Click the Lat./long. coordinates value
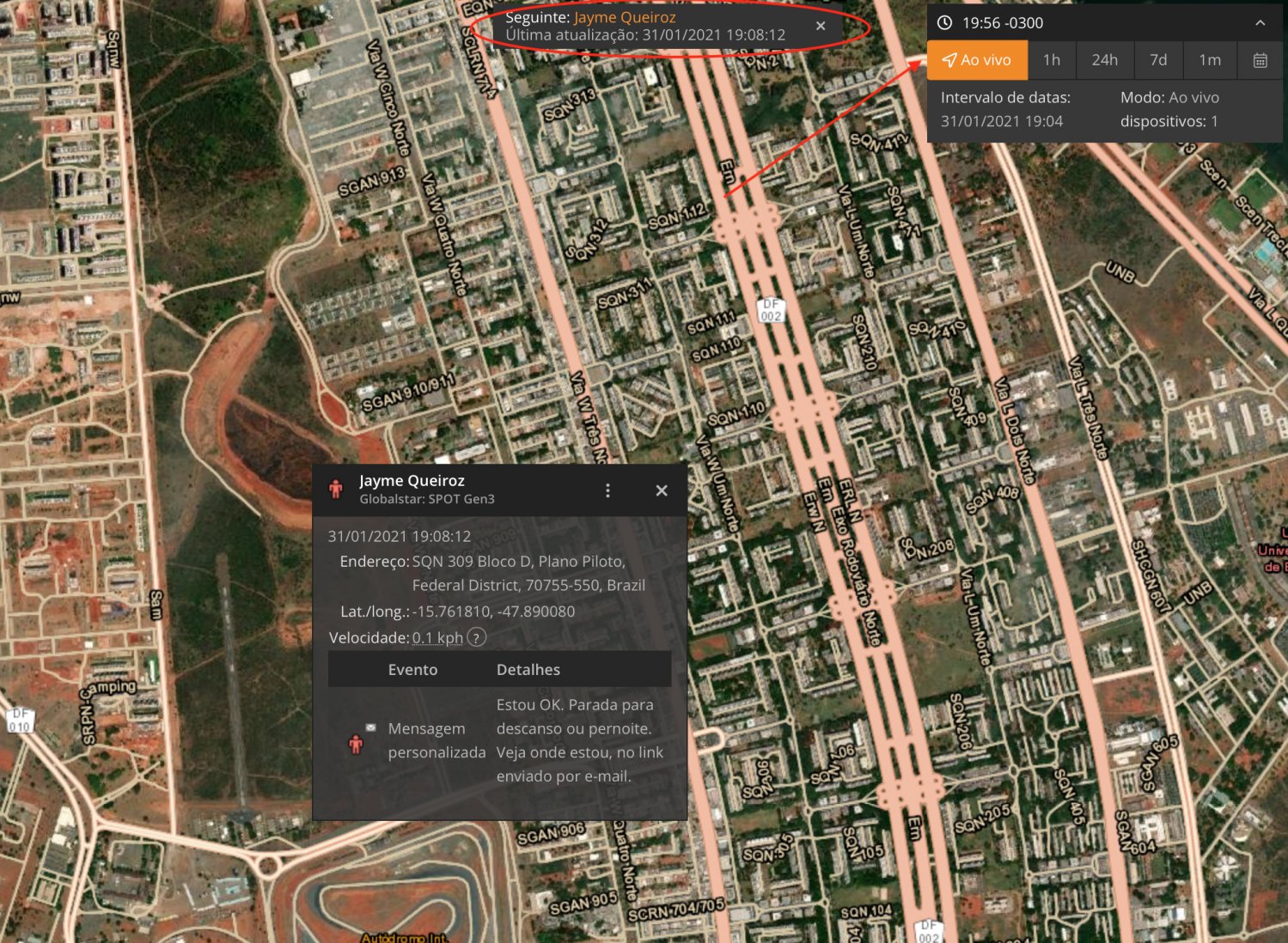The height and width of the screenshot is (943, 1288). tap(493, 611)
